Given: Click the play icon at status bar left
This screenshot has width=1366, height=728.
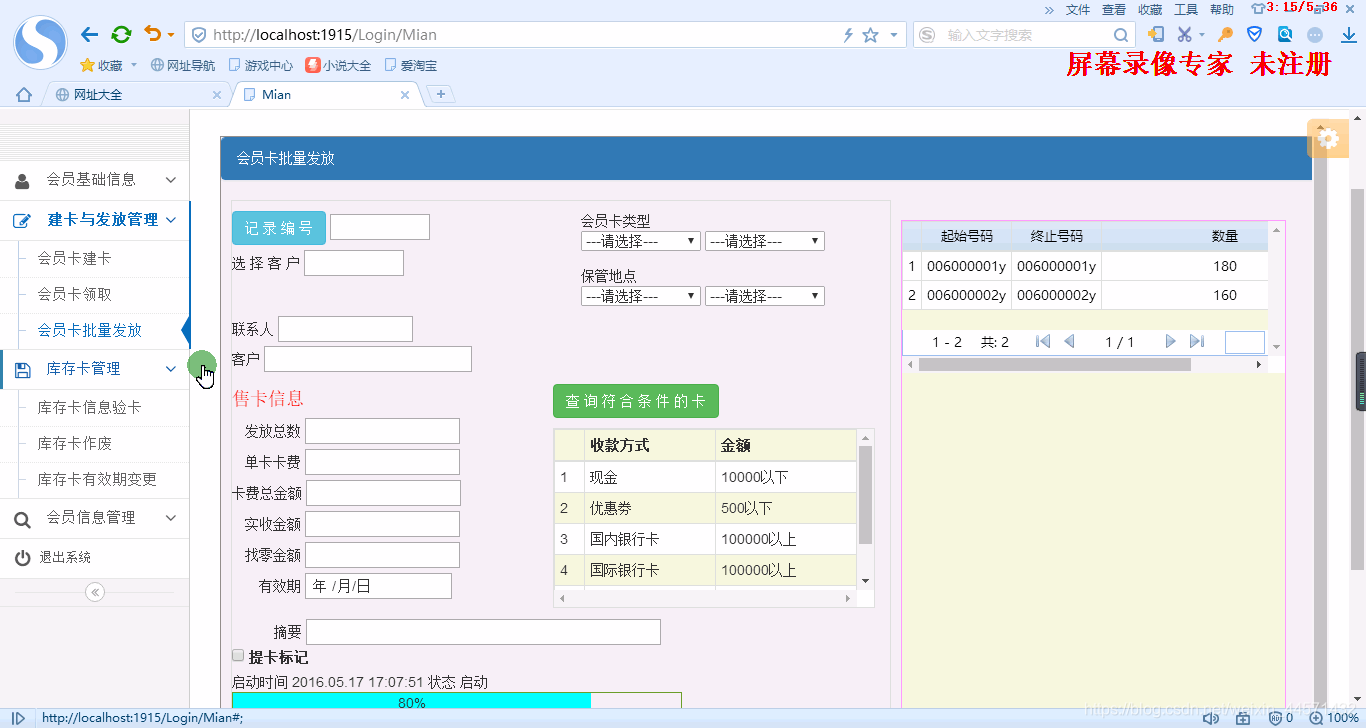Looking at the screenshot, I should pyautogui.click(x=19, y=718).
